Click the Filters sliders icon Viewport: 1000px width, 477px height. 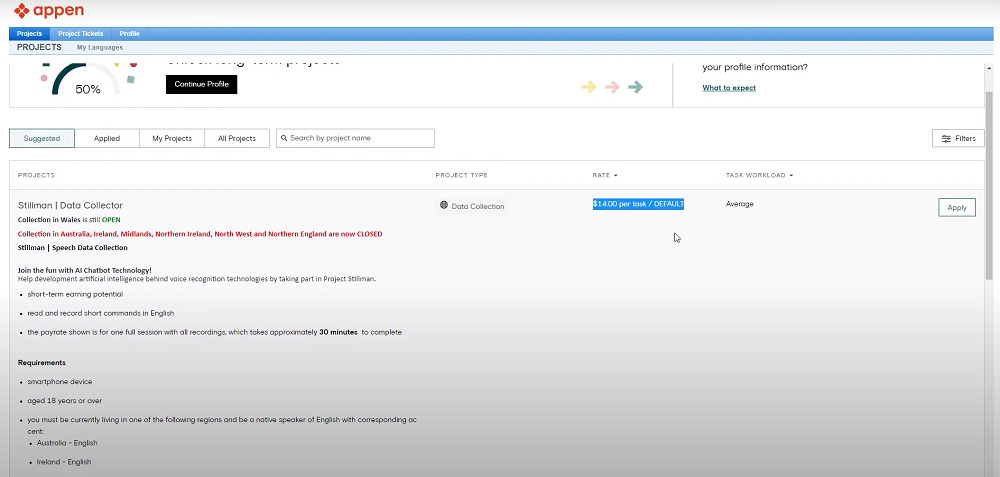click(945, 138)
